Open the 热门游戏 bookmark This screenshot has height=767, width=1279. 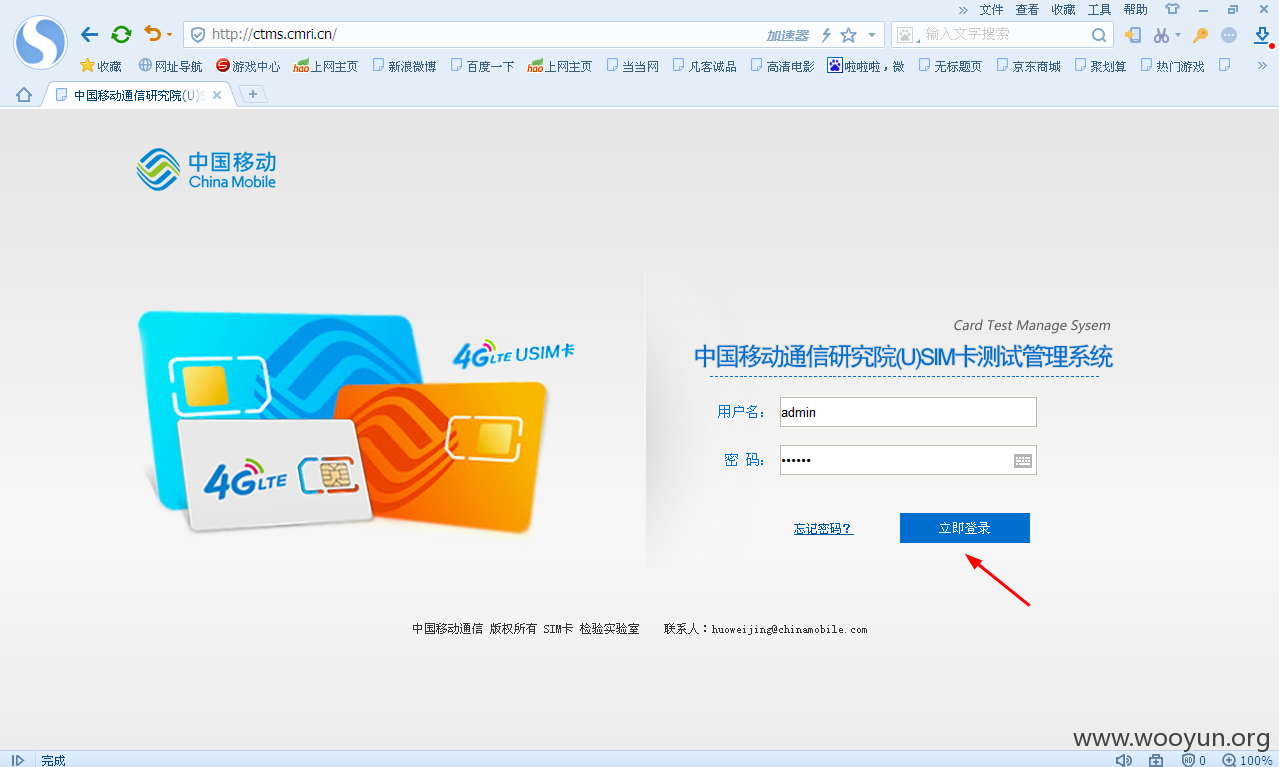click(1172, 66)
